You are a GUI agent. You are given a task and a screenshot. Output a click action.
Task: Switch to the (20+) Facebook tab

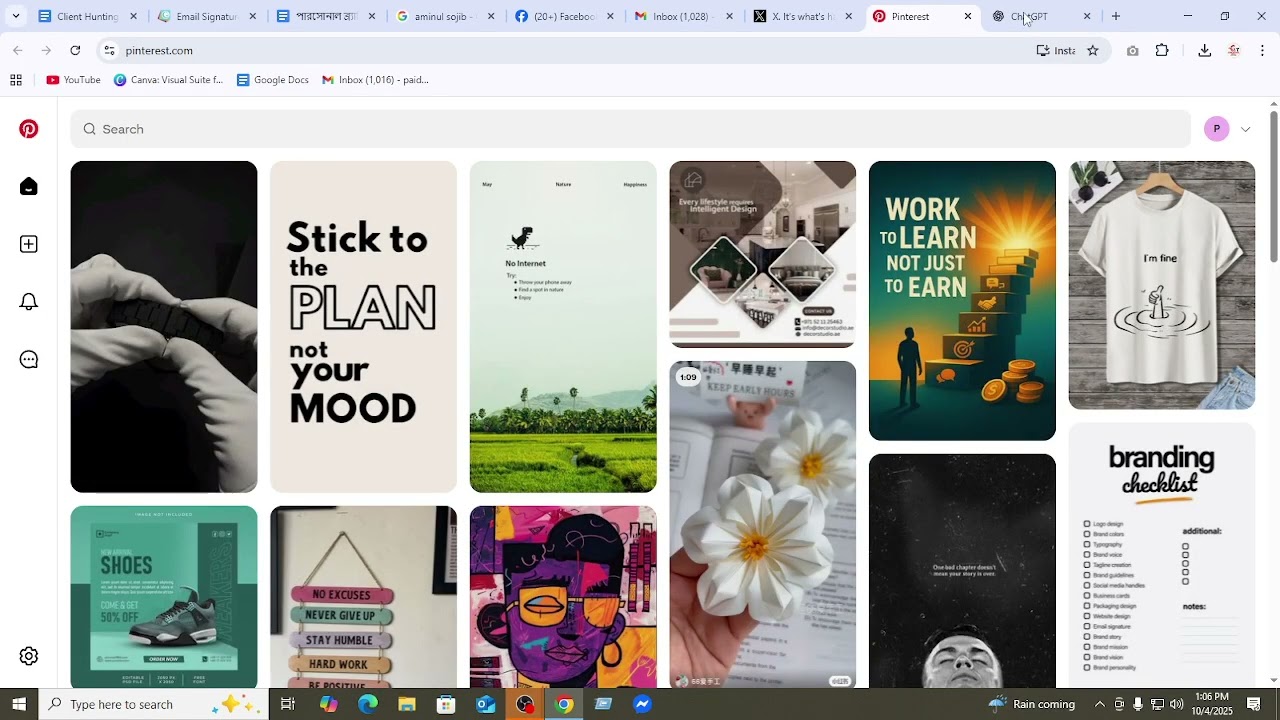point(565,16)
